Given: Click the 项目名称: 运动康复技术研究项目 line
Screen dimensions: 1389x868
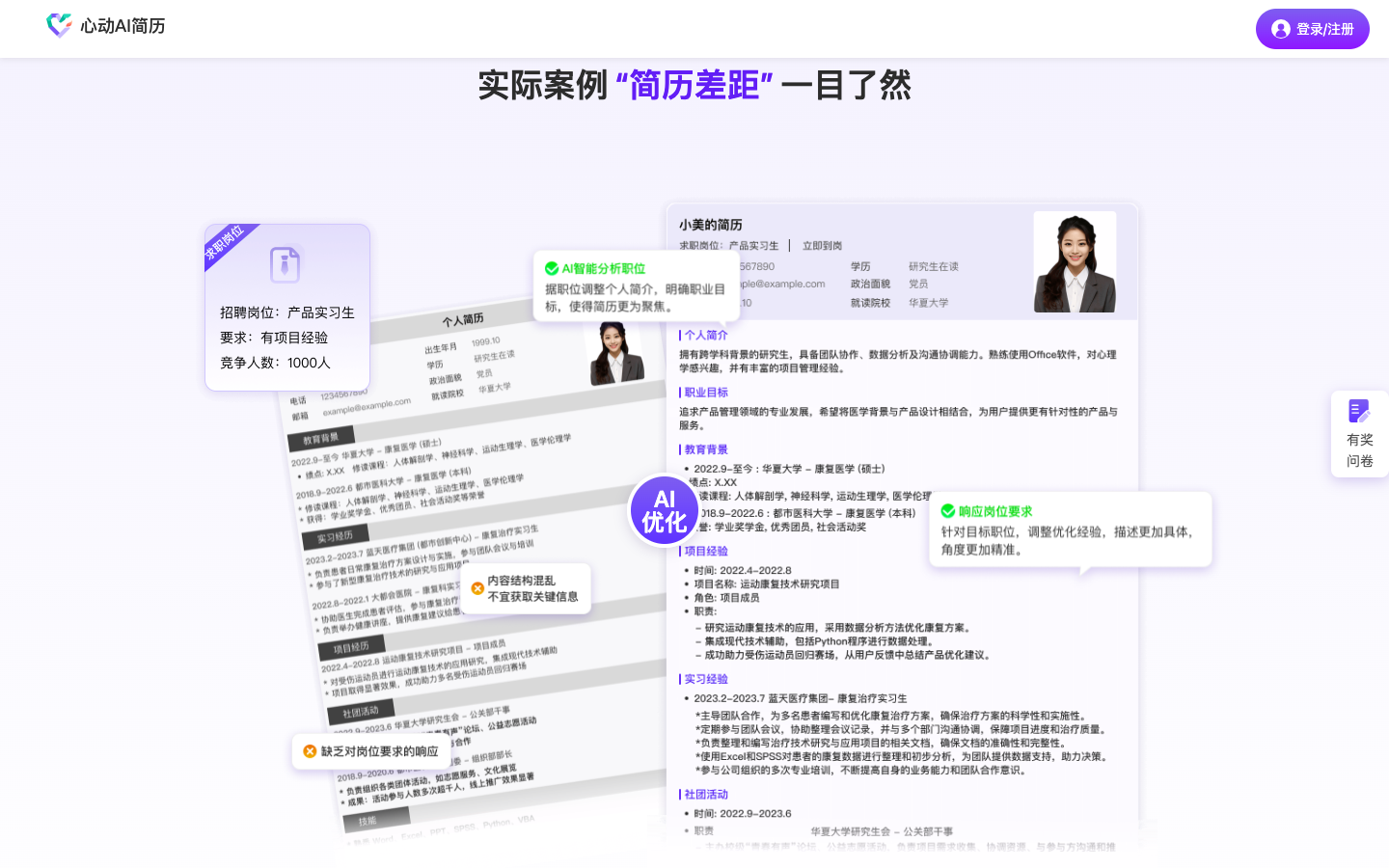Looking at the screenshot, I should coord(767,583).
